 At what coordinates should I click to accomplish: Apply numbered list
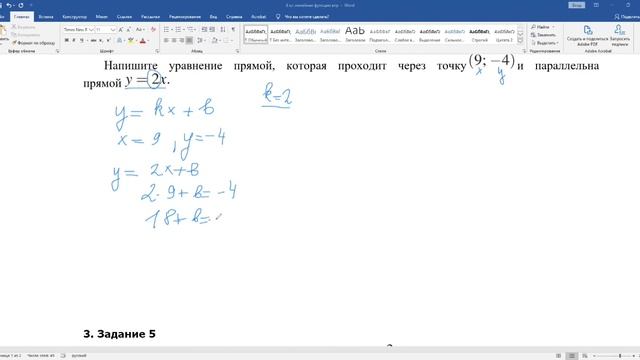[x=178, y=30]
